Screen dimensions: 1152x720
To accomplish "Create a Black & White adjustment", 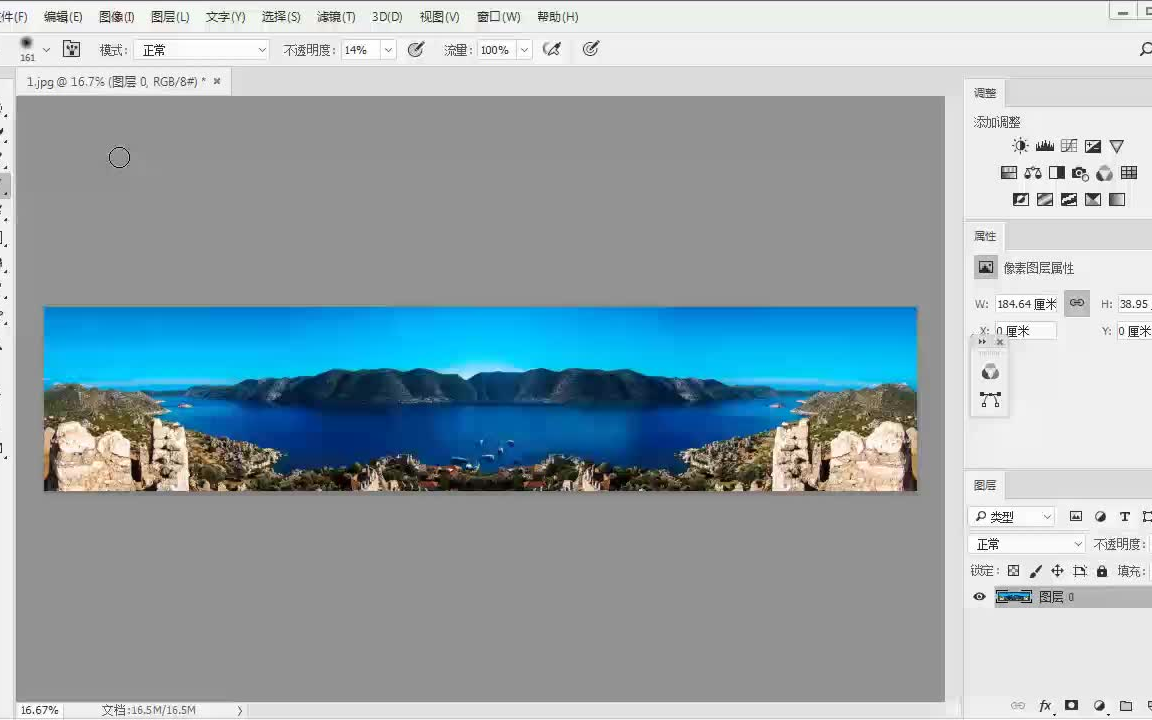I will point(1056,172).
